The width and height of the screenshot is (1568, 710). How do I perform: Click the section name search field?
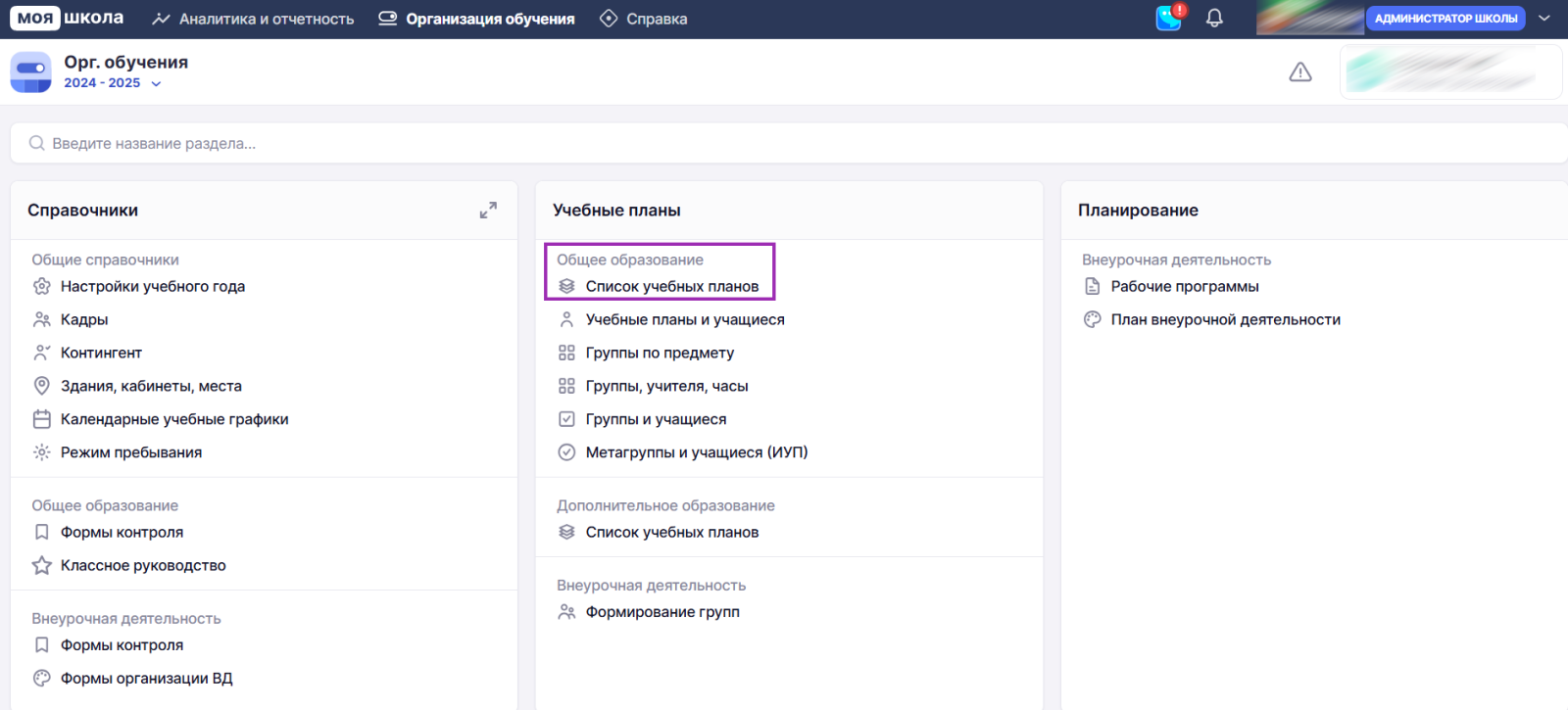784,143
